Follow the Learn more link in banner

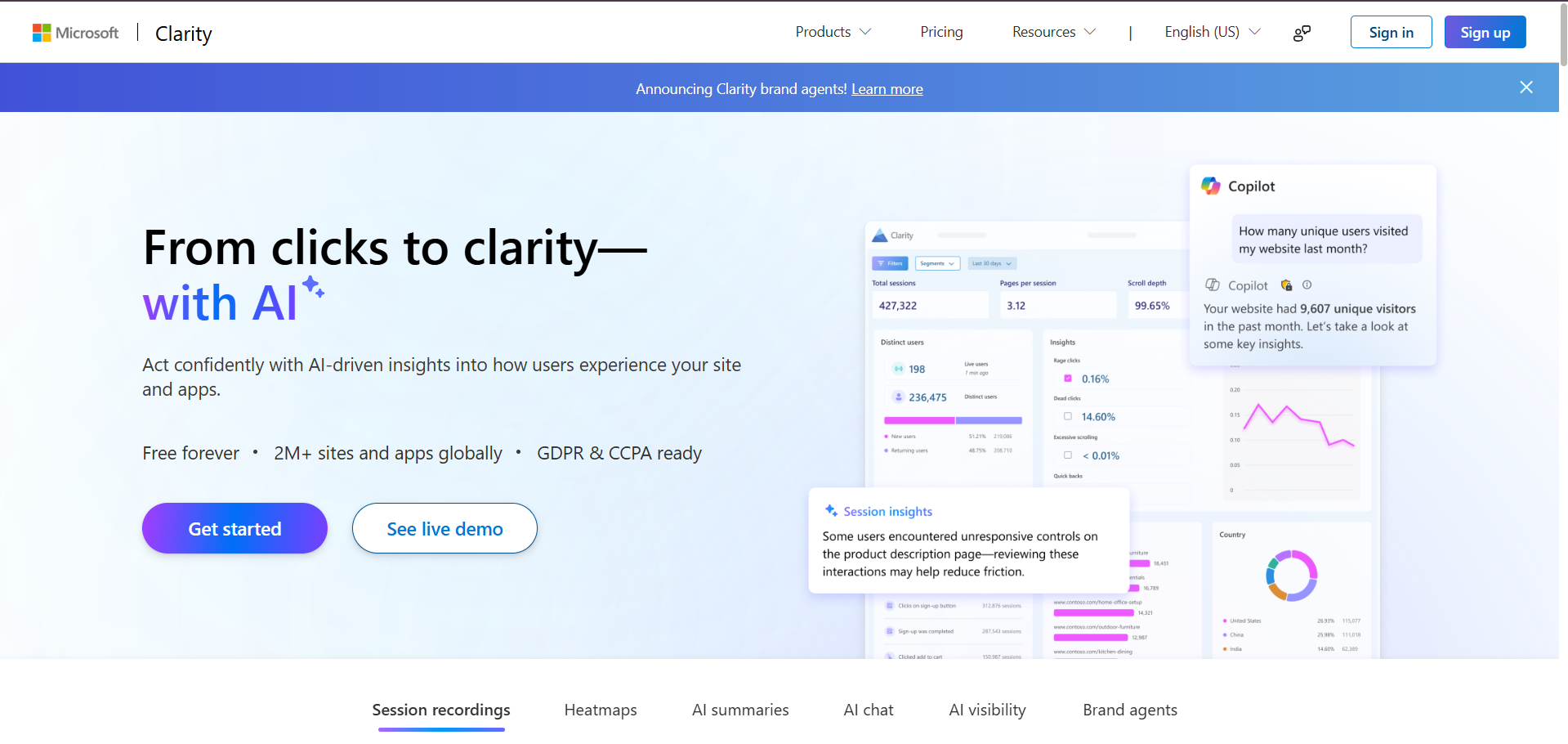click(x=887, y=89)
